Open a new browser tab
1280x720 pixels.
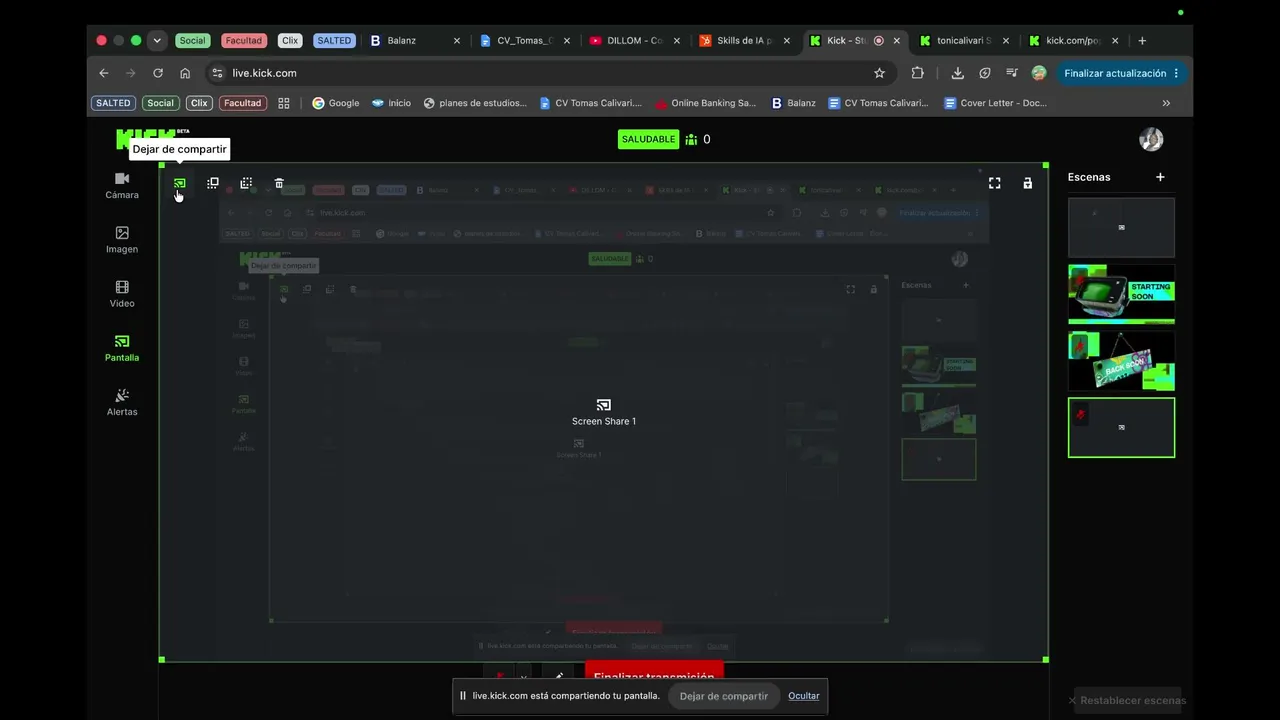pyautogui.click(x=1142, y=41)
